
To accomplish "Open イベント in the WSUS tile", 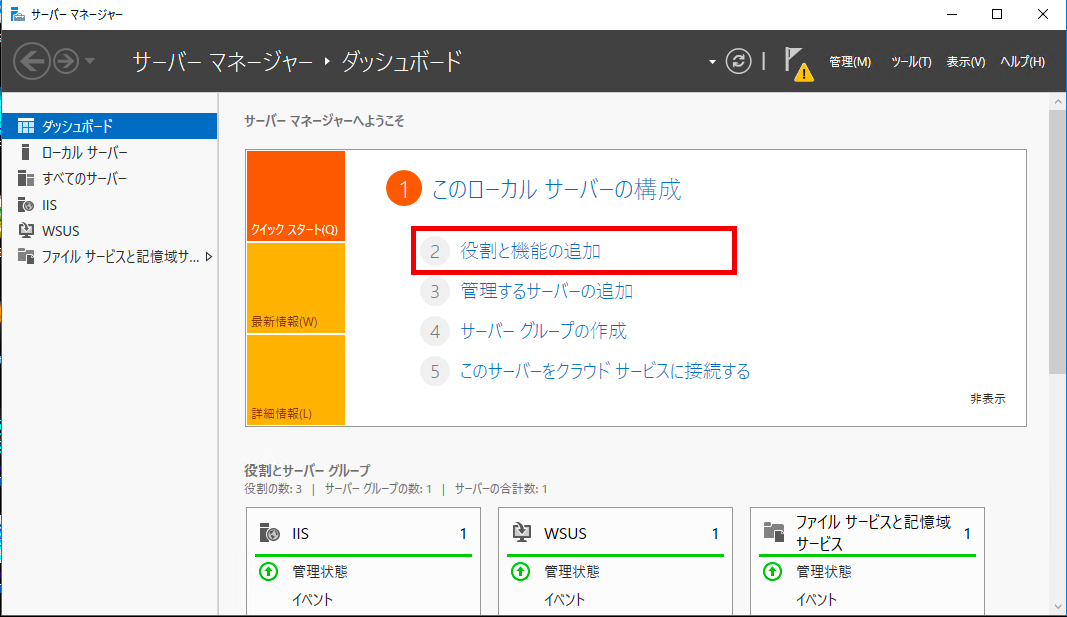I will click(x=564, y=599).
